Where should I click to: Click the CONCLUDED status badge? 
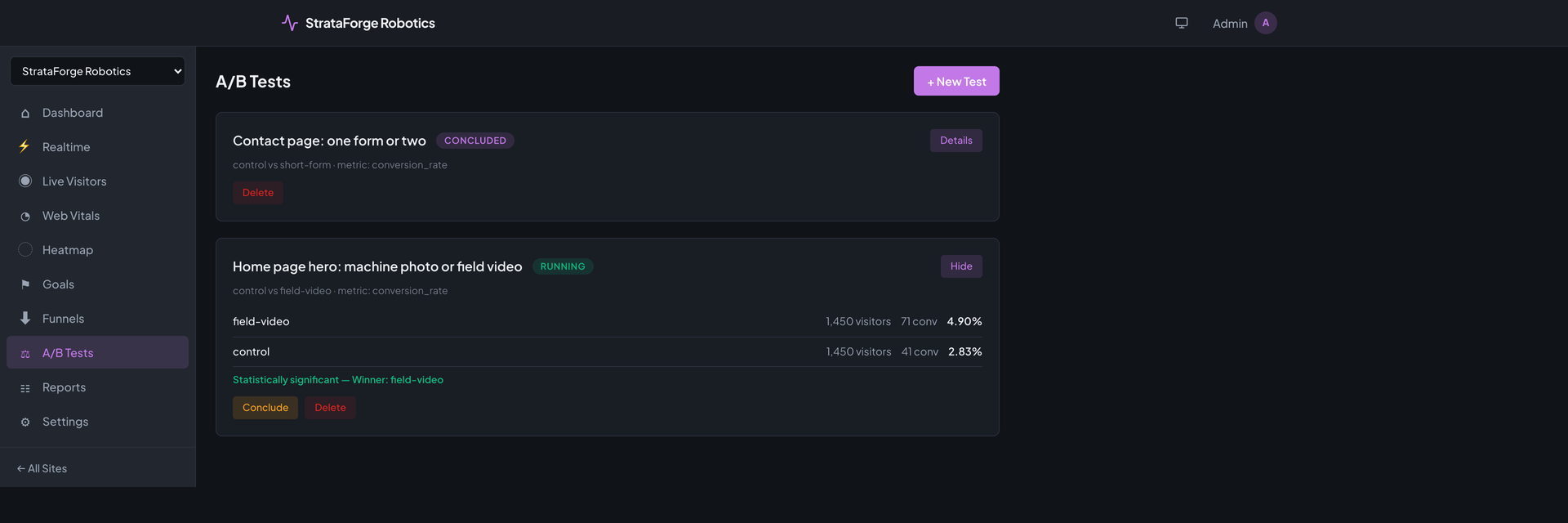475,141
